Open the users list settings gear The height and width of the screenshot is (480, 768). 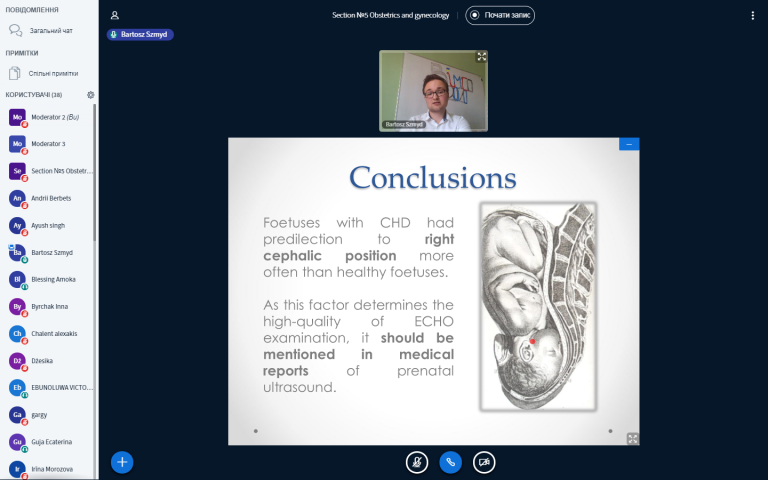pos(90,95)
